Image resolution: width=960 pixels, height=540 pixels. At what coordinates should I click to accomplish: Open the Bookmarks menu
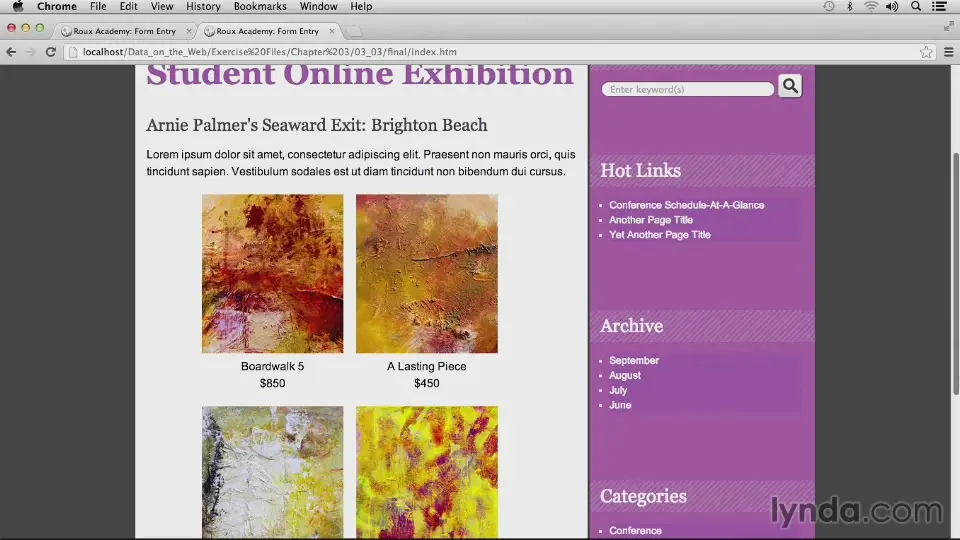pos(260,6)
